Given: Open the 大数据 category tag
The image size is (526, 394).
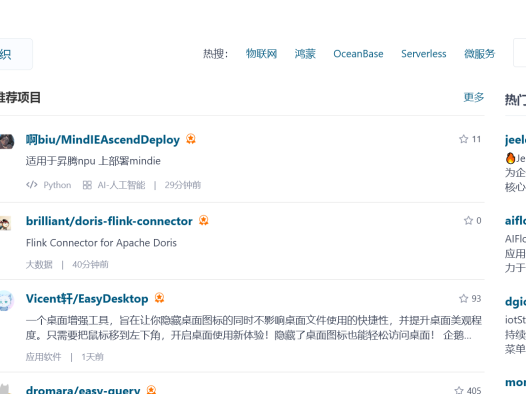Looking at the screenshot, I should [39, 265].
